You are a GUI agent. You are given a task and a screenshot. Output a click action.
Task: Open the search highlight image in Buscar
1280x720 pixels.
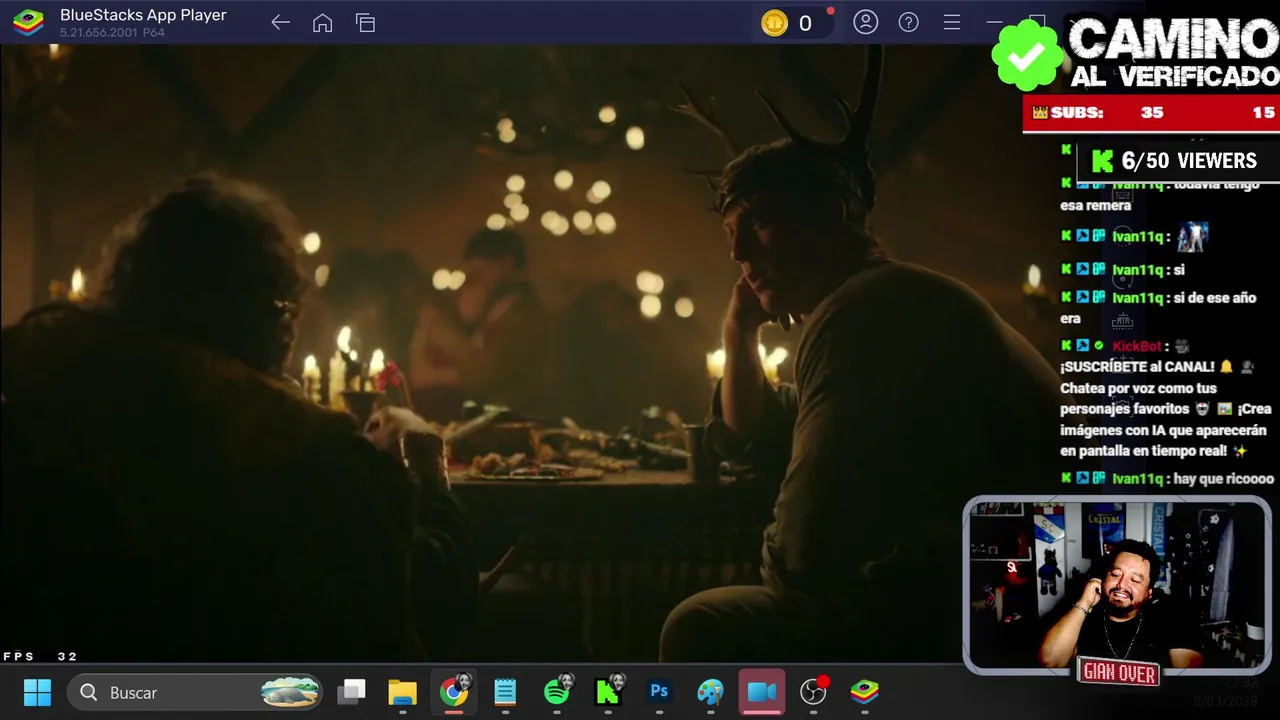pyautogui.click(x=290, y=692)
